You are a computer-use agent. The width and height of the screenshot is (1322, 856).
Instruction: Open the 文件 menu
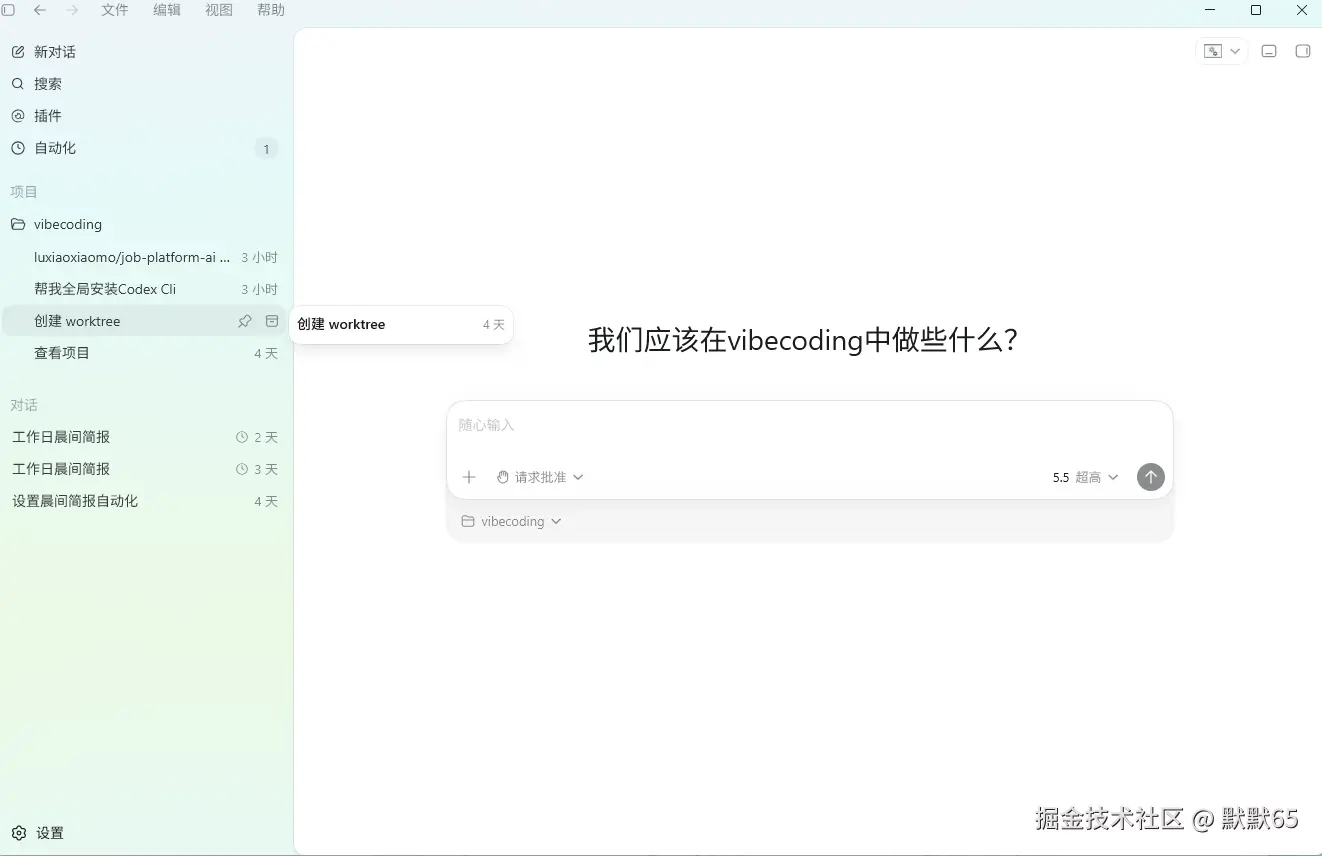(115, 10)
